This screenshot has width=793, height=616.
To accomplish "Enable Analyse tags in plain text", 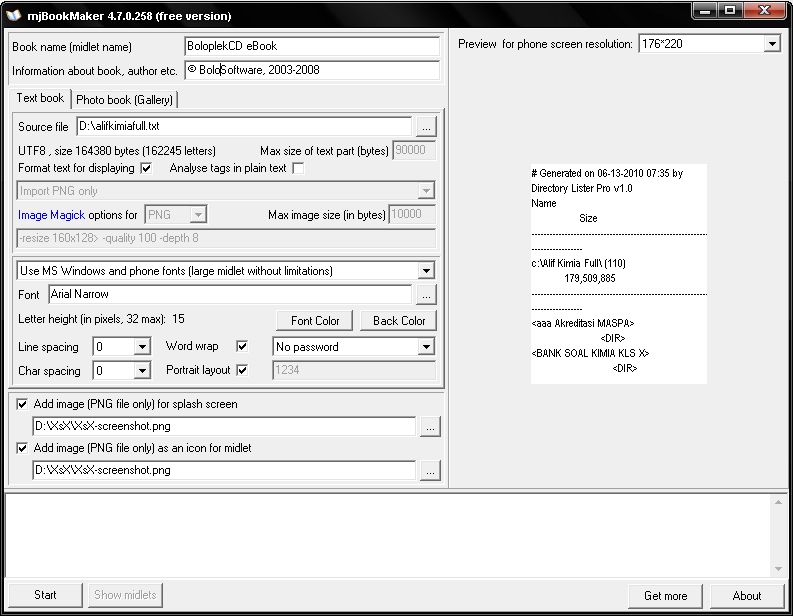I will tap(298, 168).
